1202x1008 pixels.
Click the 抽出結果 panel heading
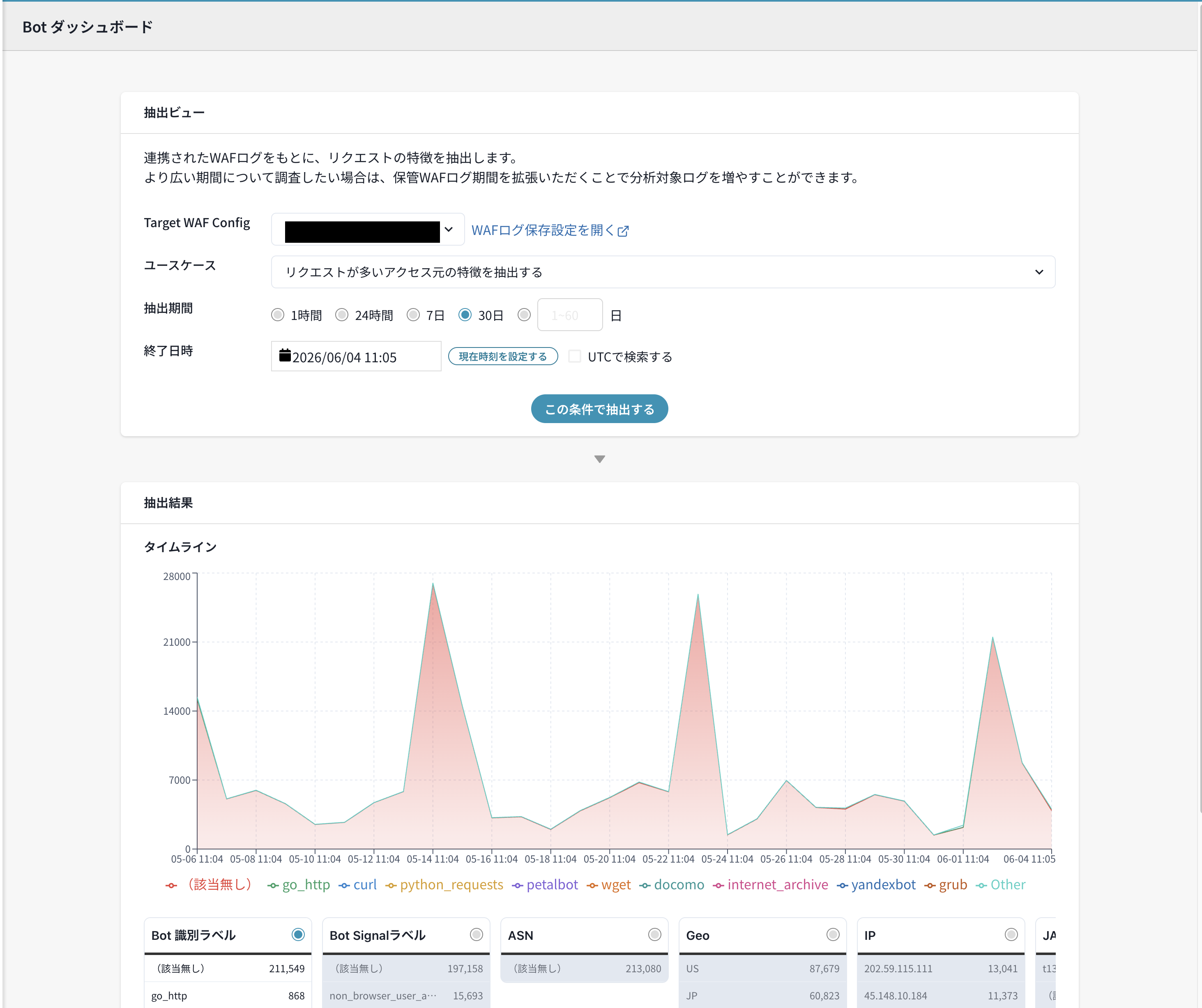click(168, 503)
